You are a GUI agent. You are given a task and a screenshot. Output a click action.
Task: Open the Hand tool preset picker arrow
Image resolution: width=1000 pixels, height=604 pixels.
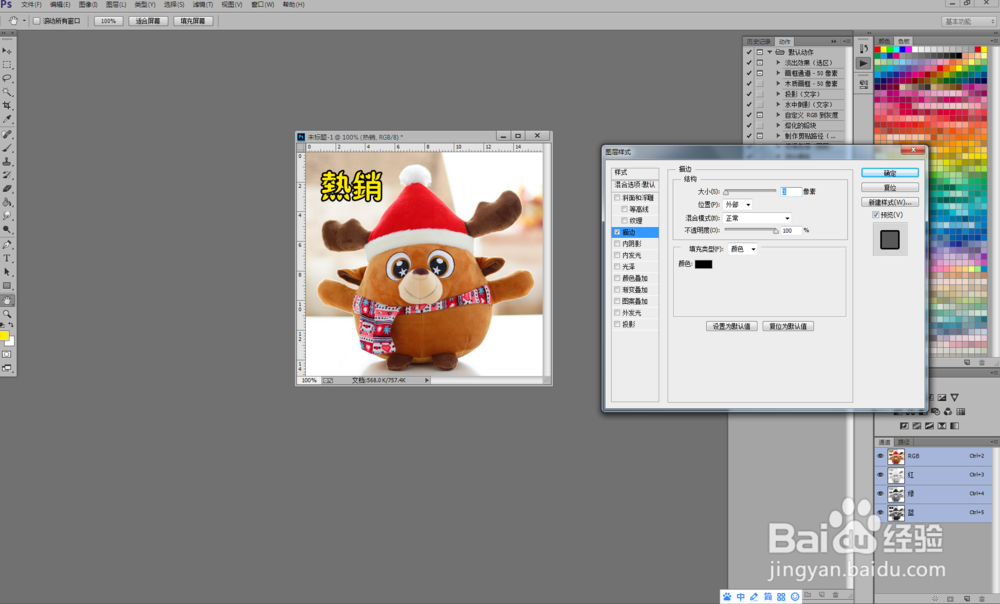[24, 21]
